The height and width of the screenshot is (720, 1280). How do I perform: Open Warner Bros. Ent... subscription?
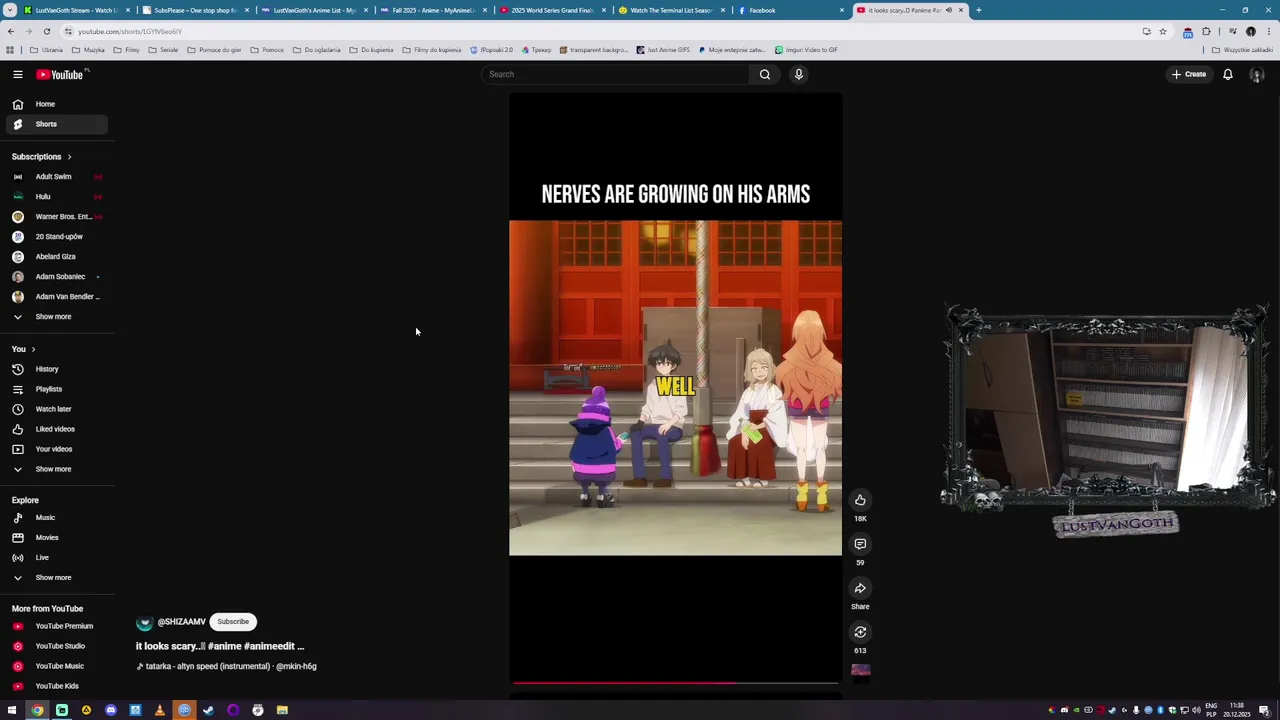point(56,217)
